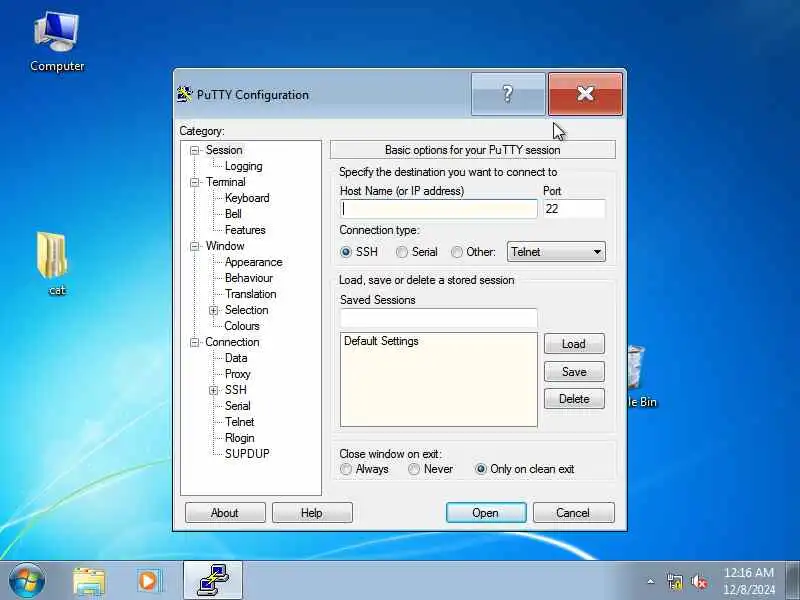Collapse the Terminal tree node

click(194, 183)
